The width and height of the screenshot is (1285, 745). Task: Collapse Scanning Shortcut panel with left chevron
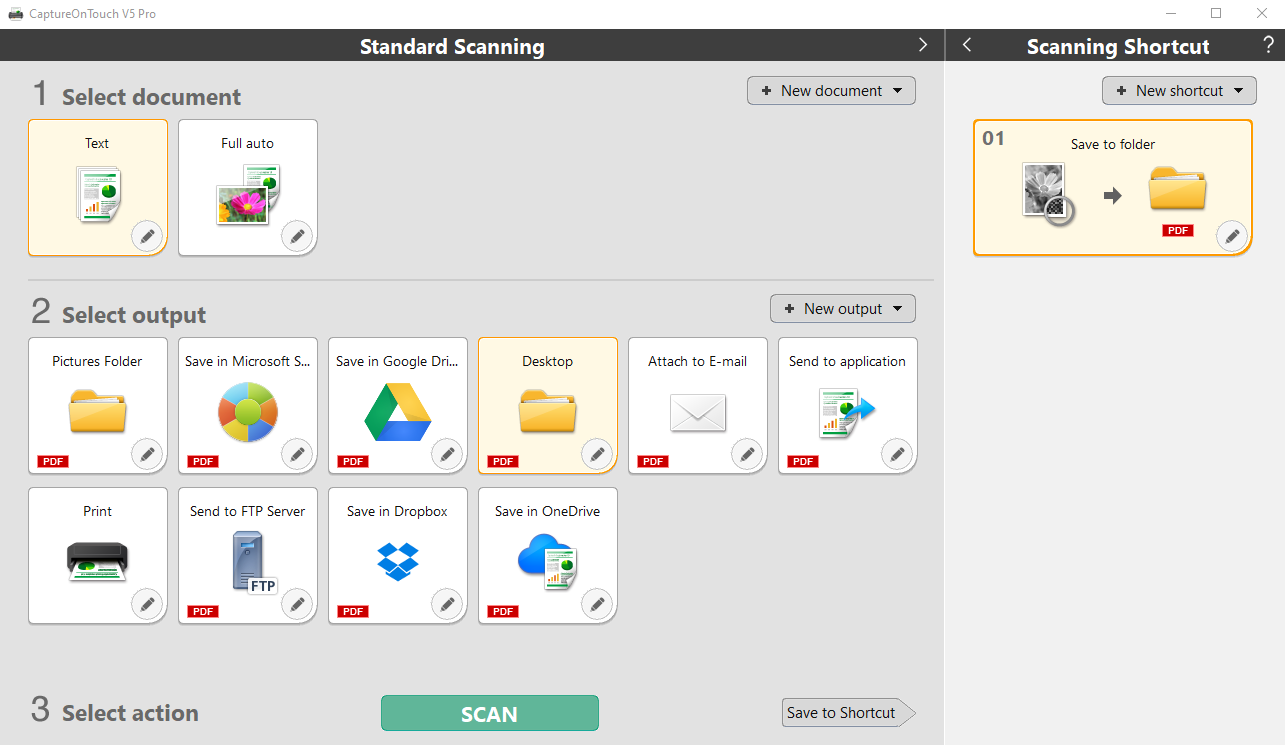click(967, 45)
